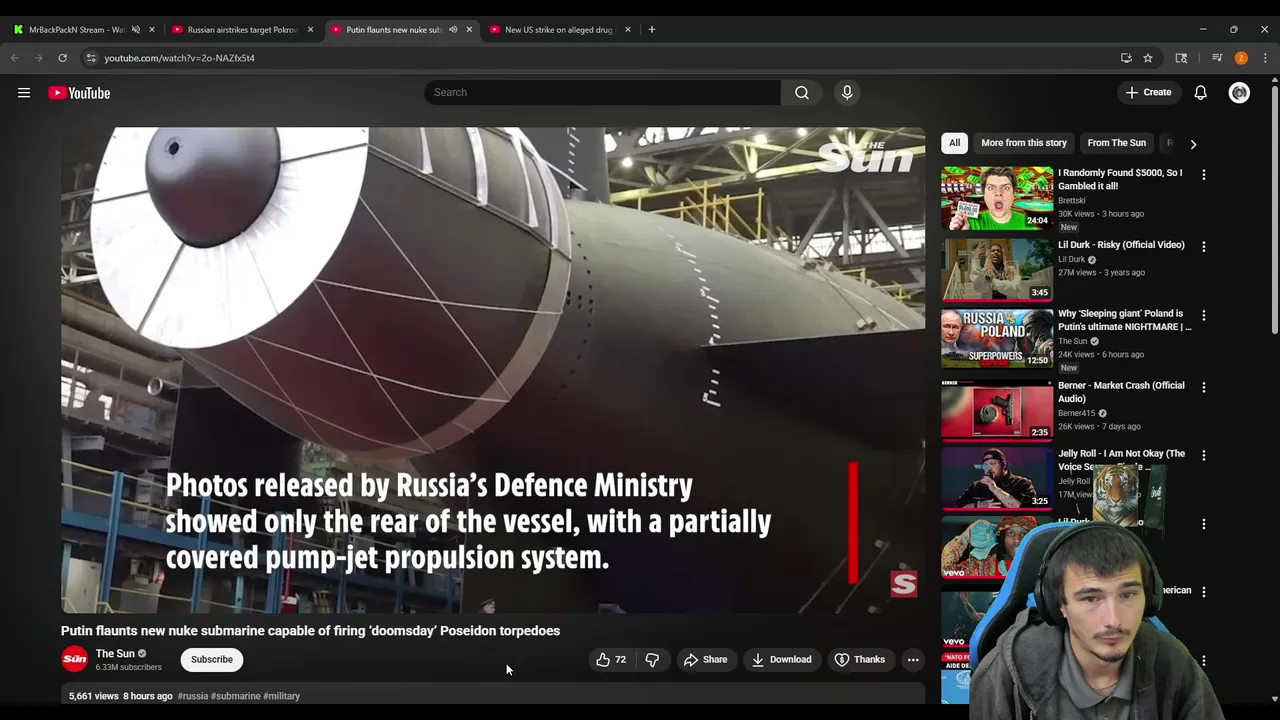Go to the YouTube home logo

[x=79, y=93]
